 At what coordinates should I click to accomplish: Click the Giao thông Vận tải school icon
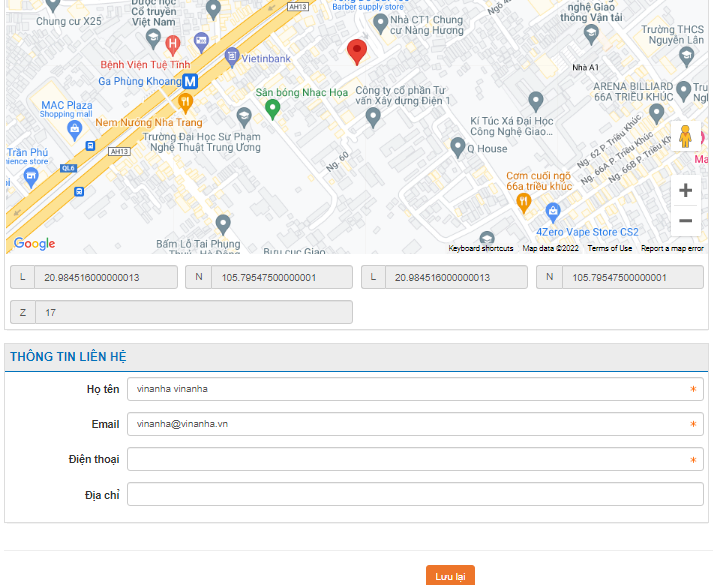(591, 35)
